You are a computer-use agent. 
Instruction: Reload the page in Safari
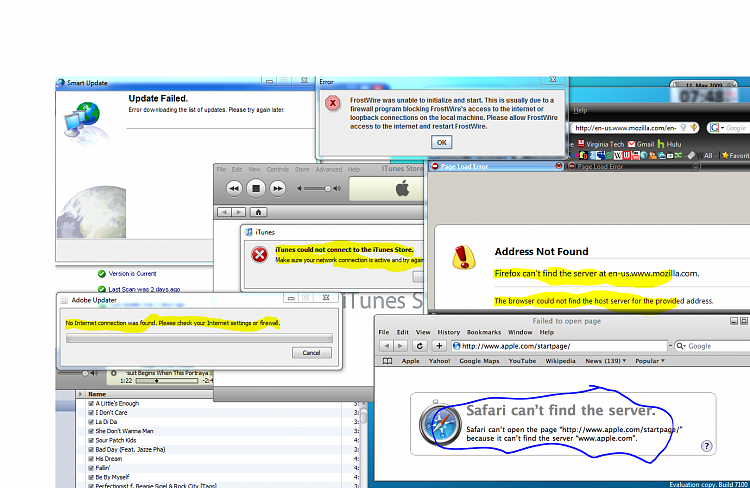pos(419,345)
